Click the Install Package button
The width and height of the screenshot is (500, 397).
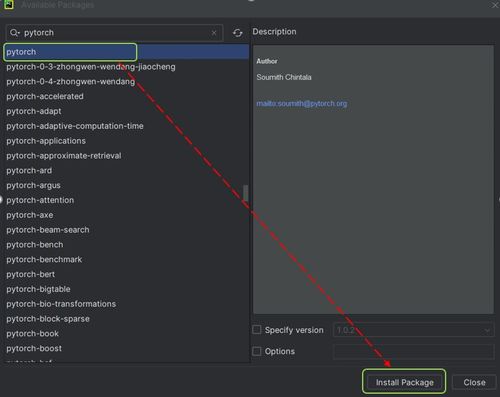404,382
